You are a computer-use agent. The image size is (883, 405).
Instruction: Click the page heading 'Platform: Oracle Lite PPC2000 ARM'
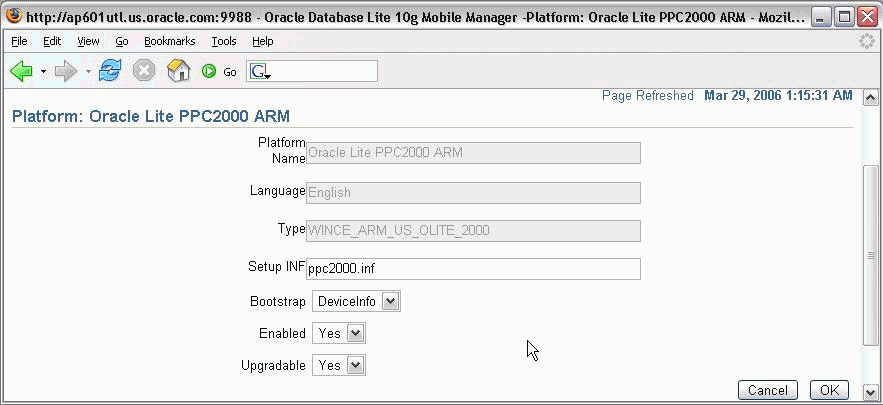coord(151,117)
